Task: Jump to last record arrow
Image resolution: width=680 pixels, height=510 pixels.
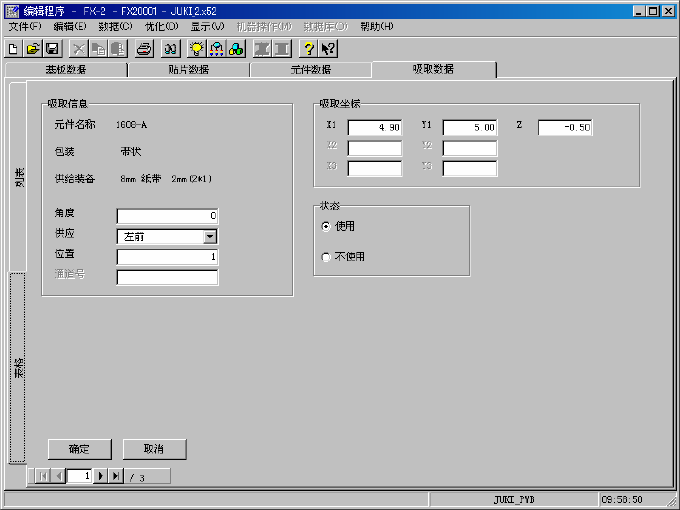Action: (116, 476)
